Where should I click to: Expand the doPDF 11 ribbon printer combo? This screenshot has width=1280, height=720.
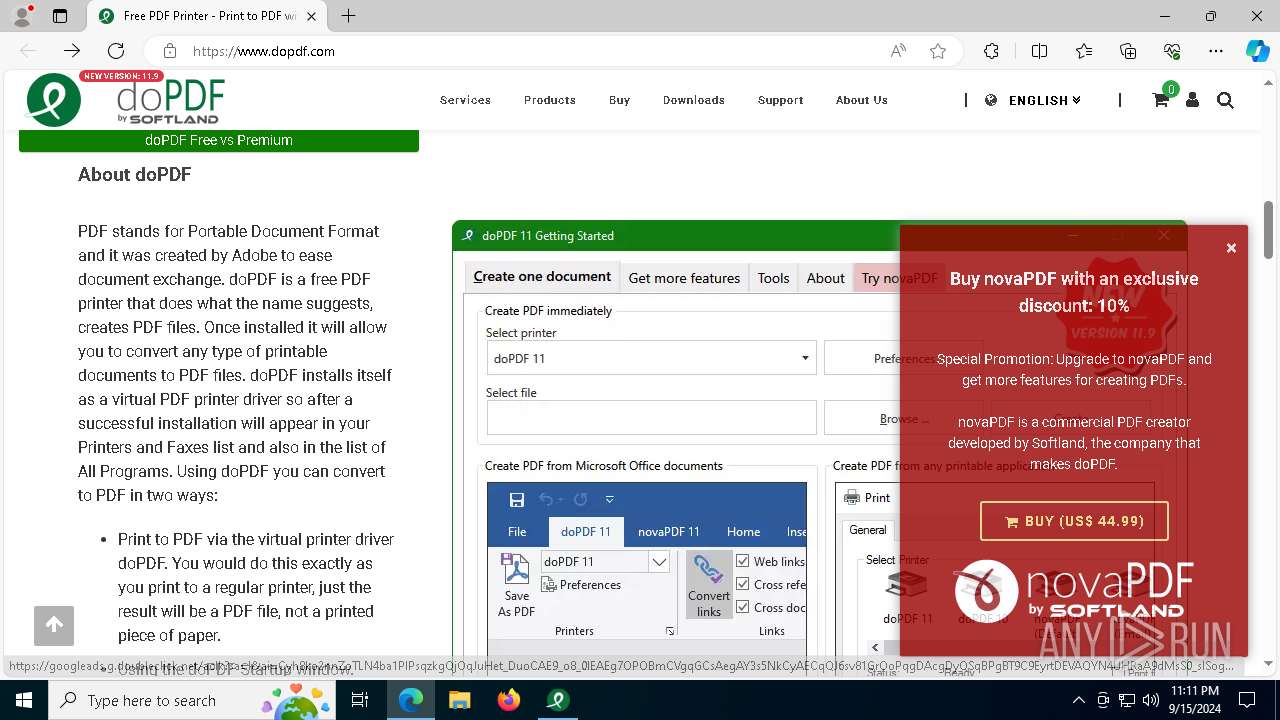[659, 562]
